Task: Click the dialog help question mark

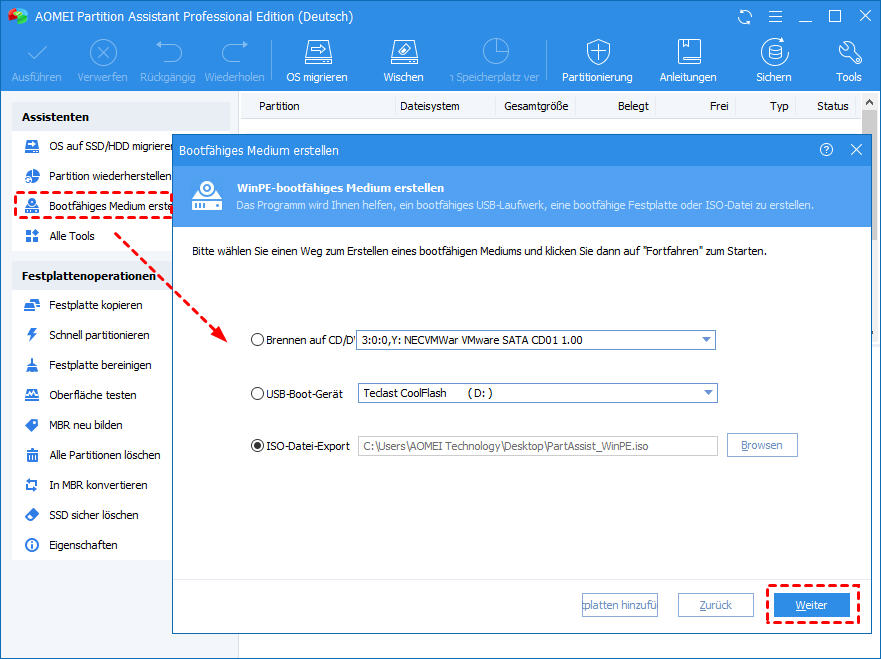Action: pyautogui.click(x=826, y=149)
